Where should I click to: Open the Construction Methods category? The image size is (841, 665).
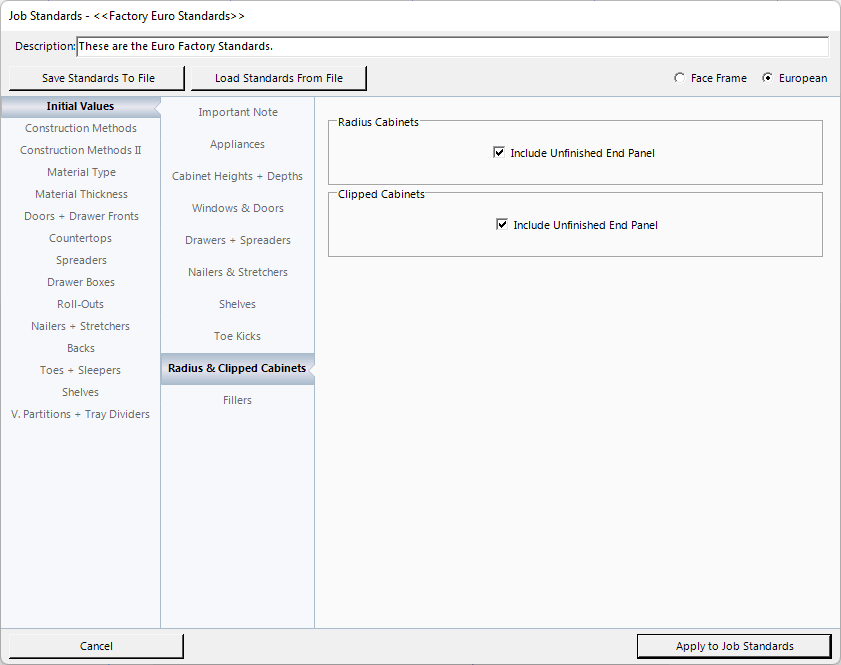(x=81, y=128)
